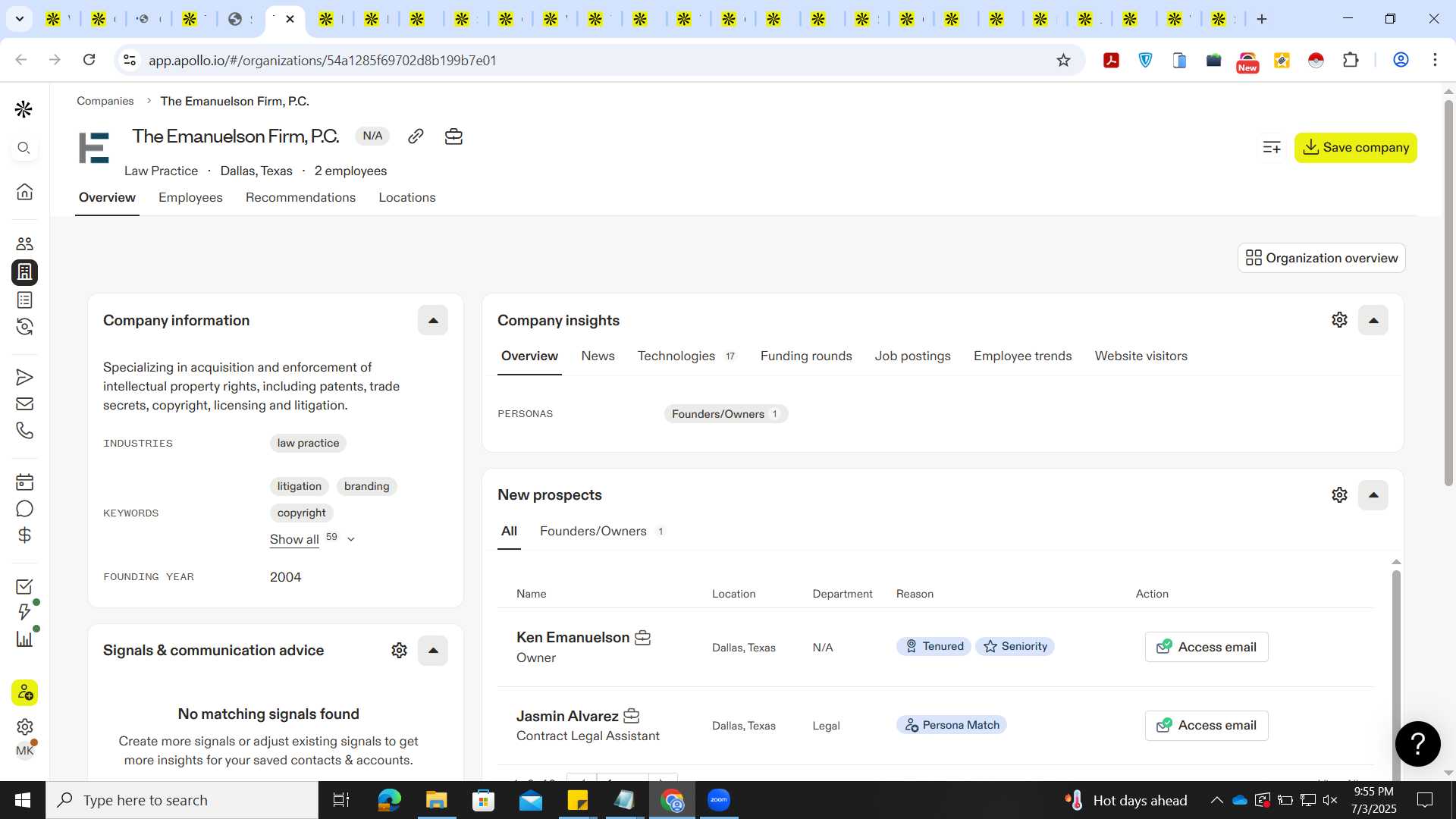This screenshot has height=819, width=1456.
Task: Click the Apollo logo in sidebar
Action: (x=24, y=109)
